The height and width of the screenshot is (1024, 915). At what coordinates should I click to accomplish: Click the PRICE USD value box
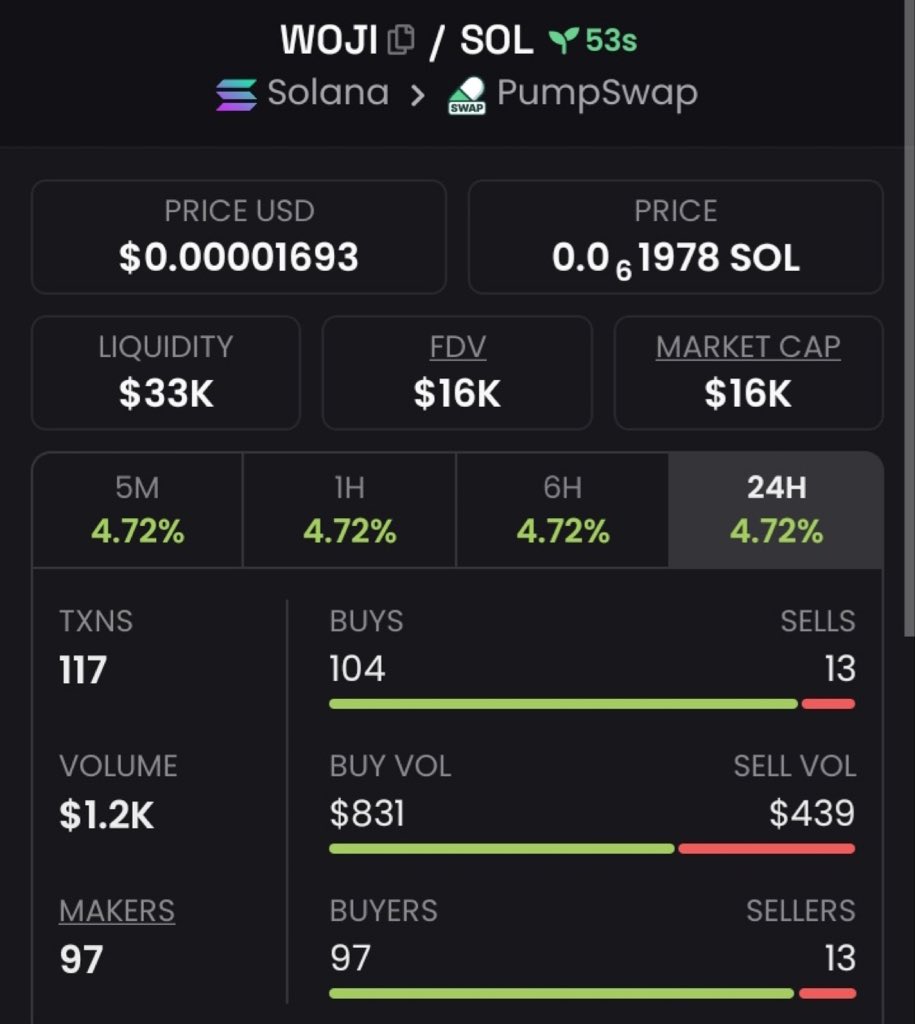click(238, 237)
